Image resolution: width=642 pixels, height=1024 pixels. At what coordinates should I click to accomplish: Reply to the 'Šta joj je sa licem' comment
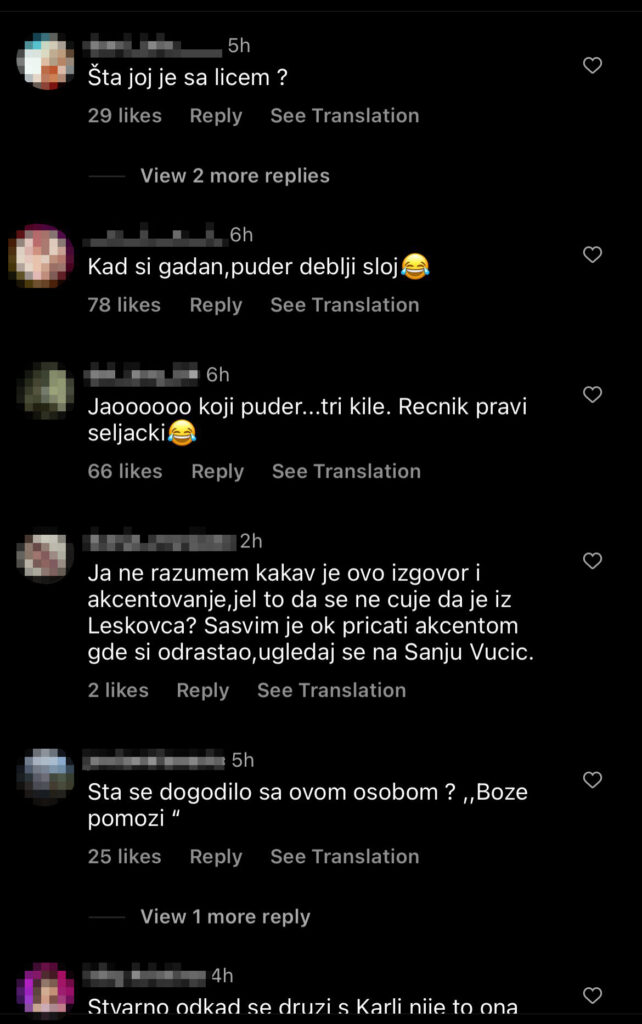pyautogui.click(x=216, y=116)
